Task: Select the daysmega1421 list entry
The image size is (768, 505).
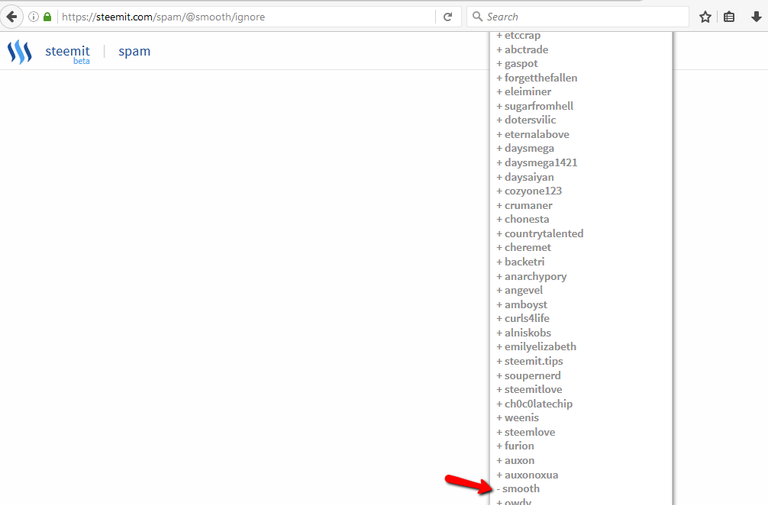Action: click(537, 163)
